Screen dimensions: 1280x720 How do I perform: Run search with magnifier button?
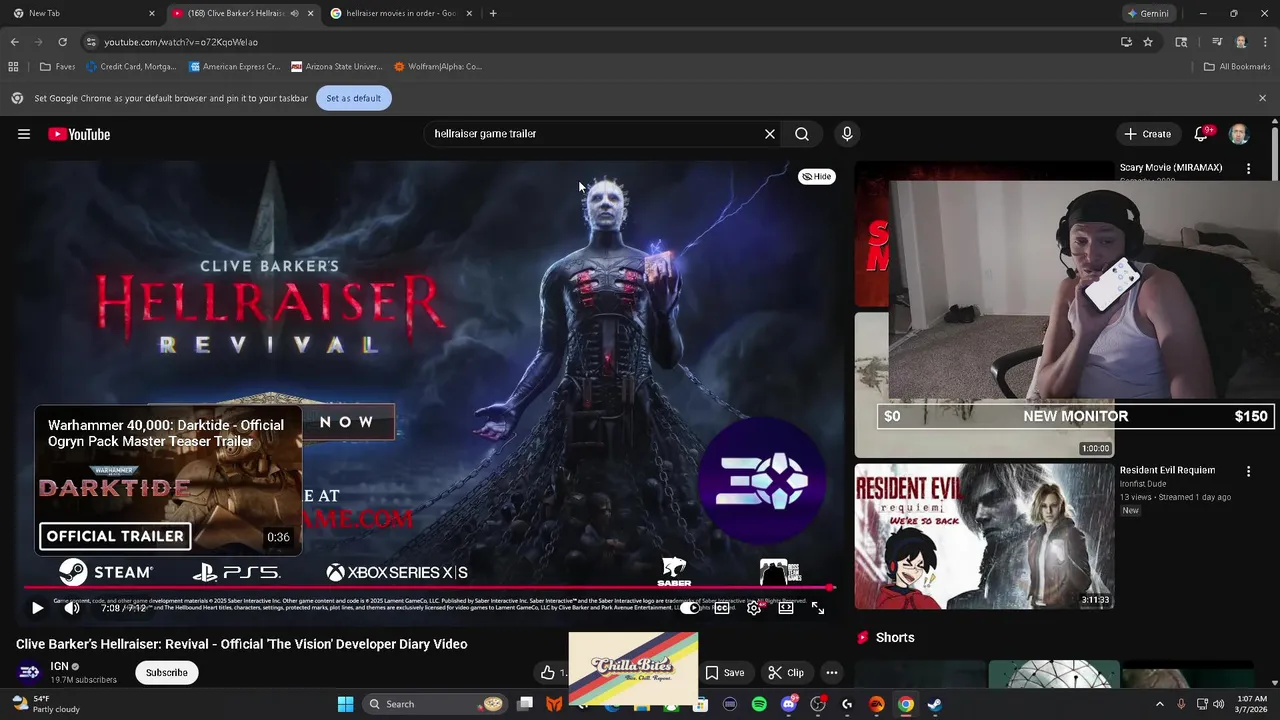[802, 134]
